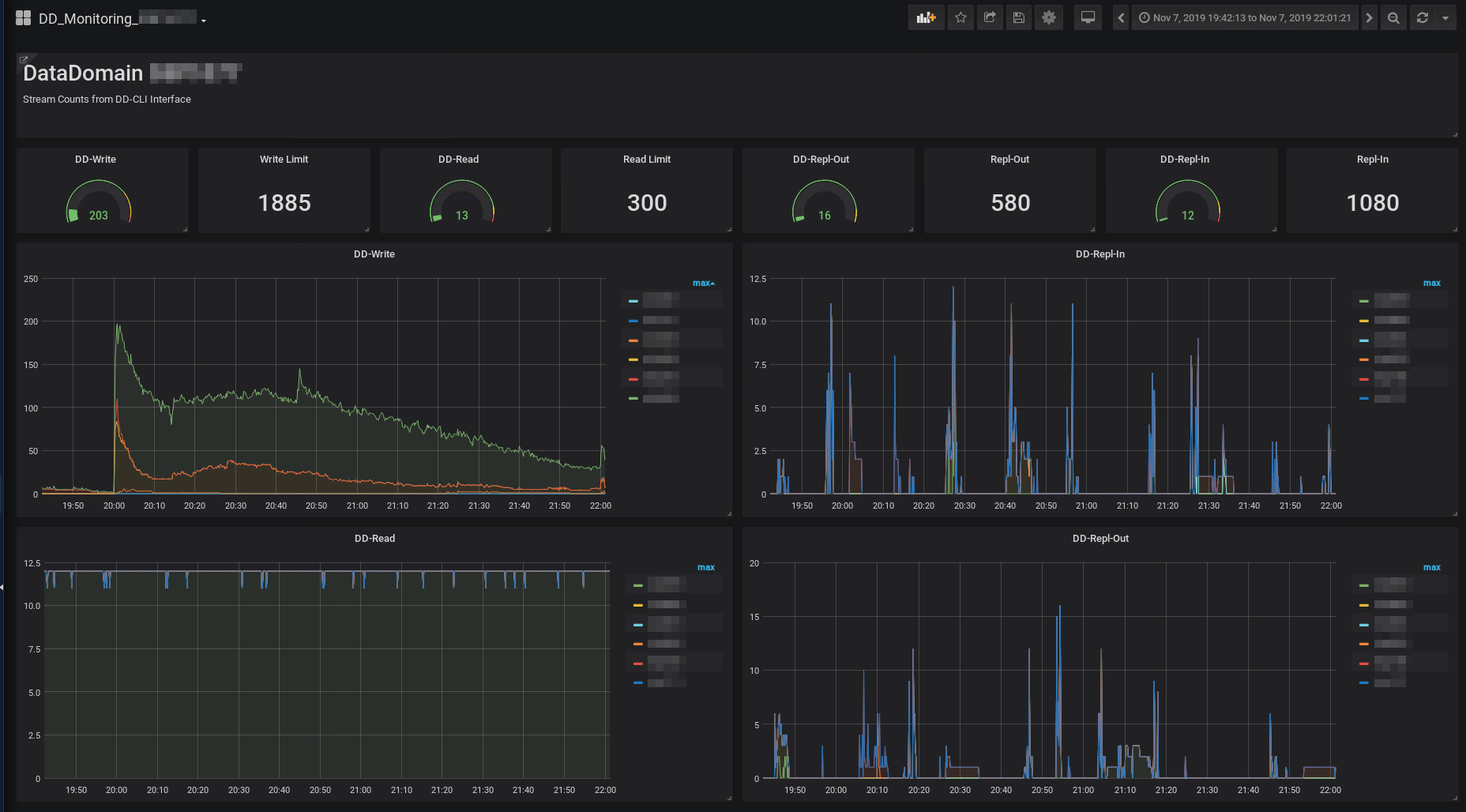Viewport: 1466px width, 812px height.
Task: Toggle last blue legend series in DD-Repl-Out
Action: [x=1389, y=683]
